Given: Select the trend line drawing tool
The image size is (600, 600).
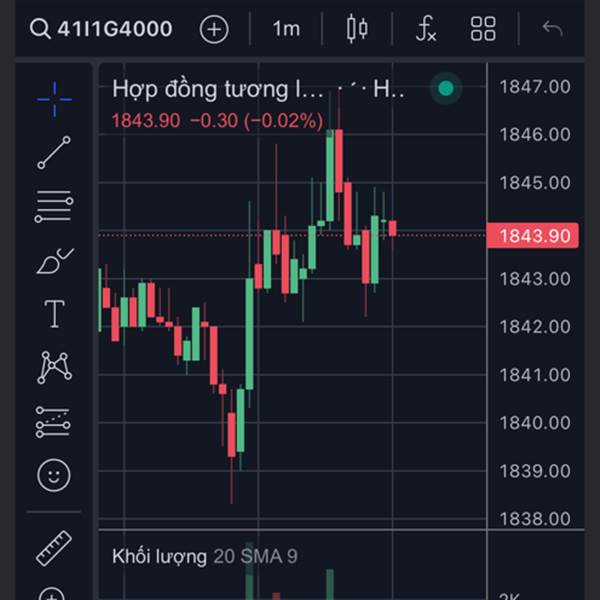Looking at the screenshot, I should 54,152.
